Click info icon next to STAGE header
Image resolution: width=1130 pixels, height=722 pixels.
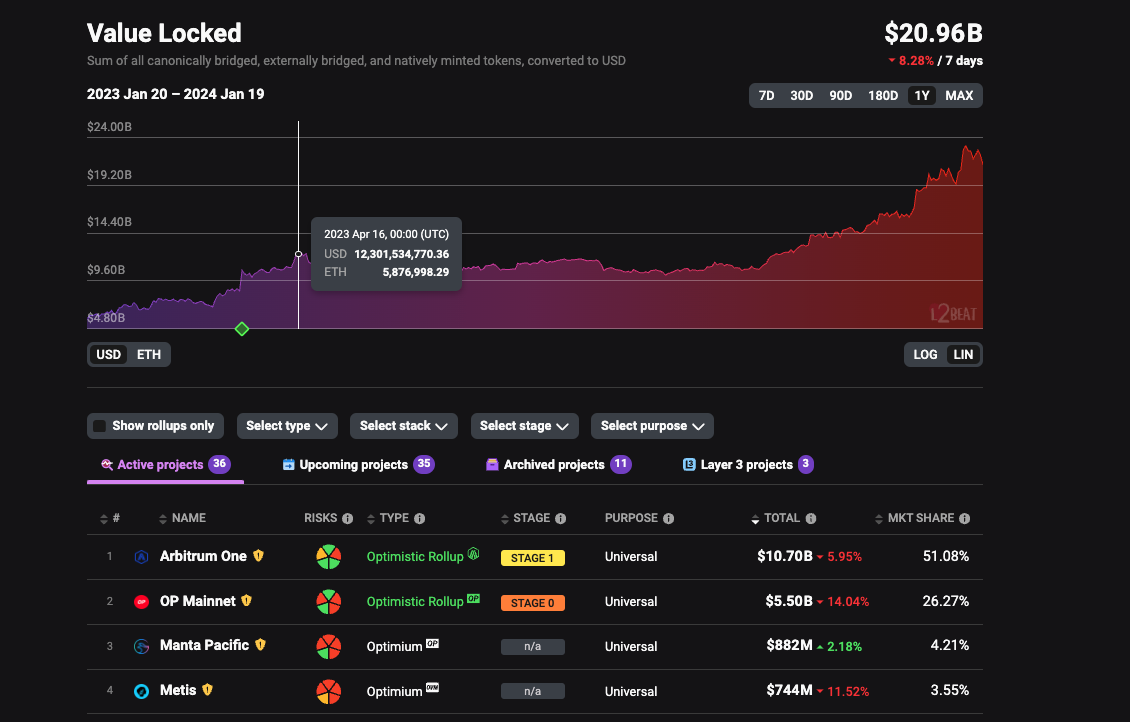(x=560, y=519)
